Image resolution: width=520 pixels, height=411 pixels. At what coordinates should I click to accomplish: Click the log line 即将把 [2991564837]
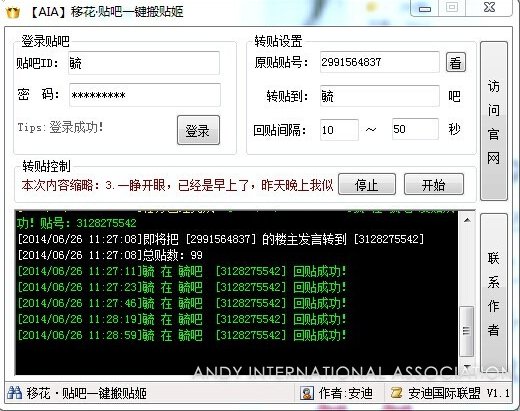point(221,239)
